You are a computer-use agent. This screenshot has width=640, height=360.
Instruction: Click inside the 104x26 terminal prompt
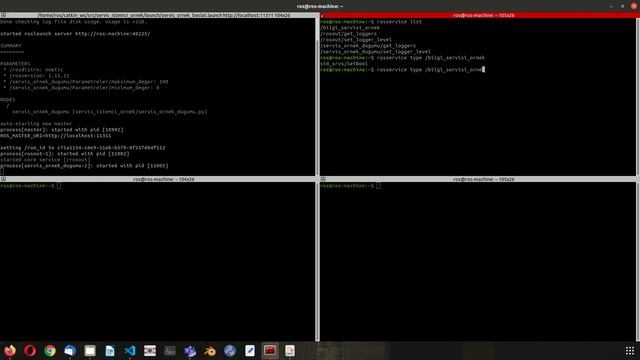click(x=31, y=186)
